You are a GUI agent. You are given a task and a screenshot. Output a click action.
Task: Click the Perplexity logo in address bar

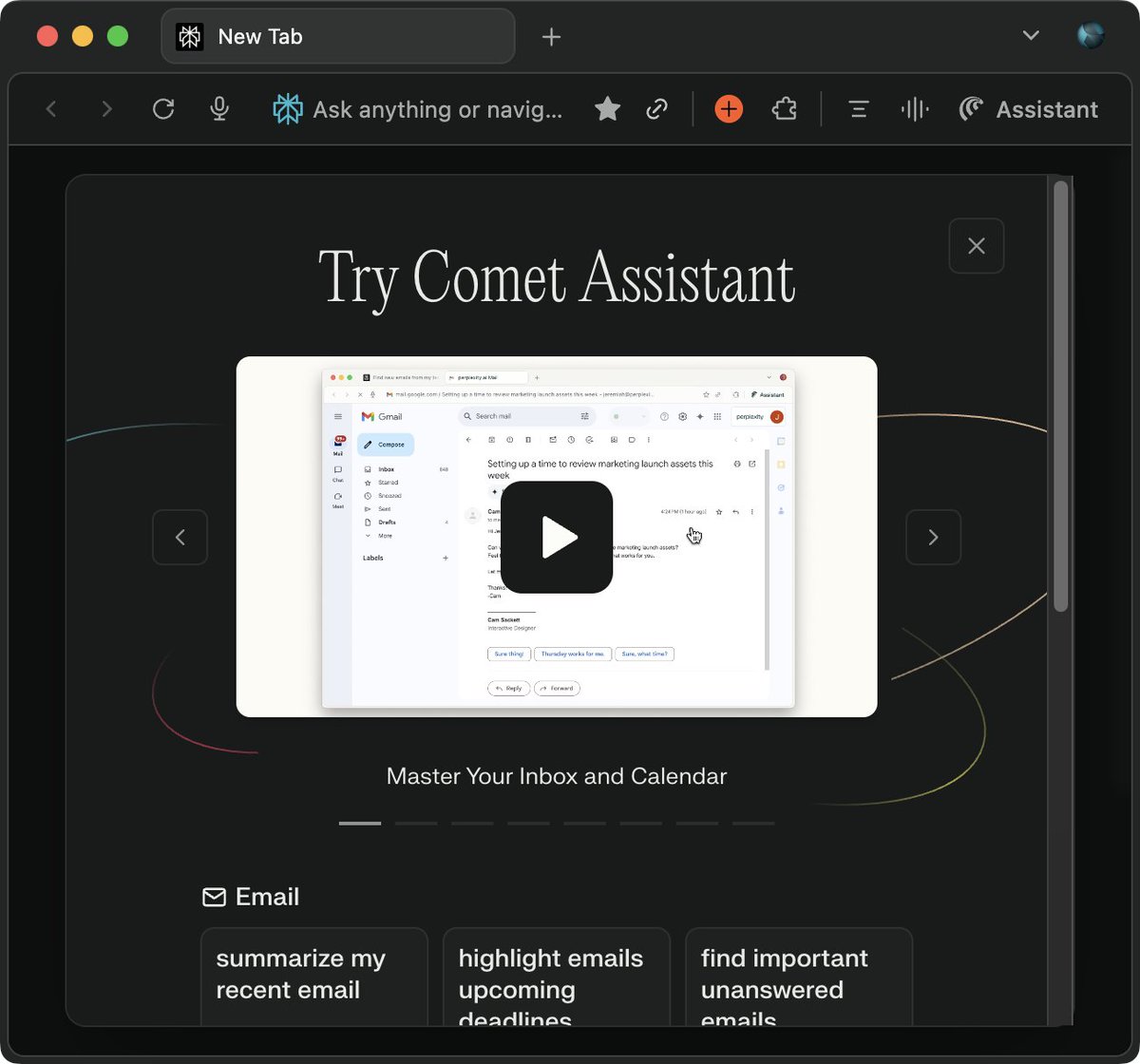288,109
